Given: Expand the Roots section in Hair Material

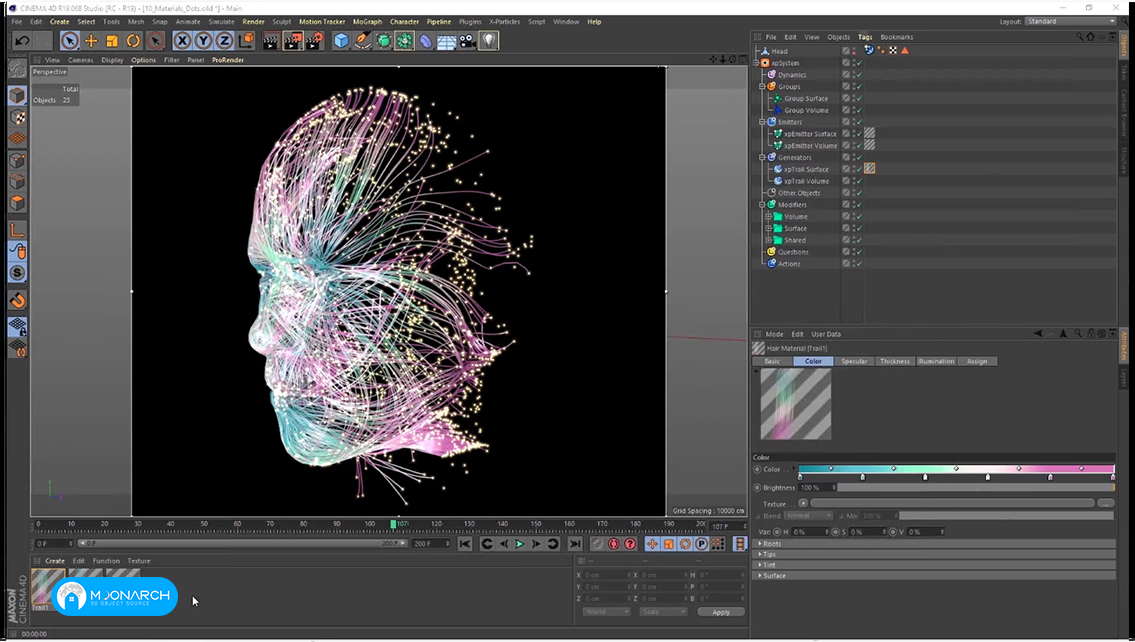Looking at the screenshot, I should [760, 544].
